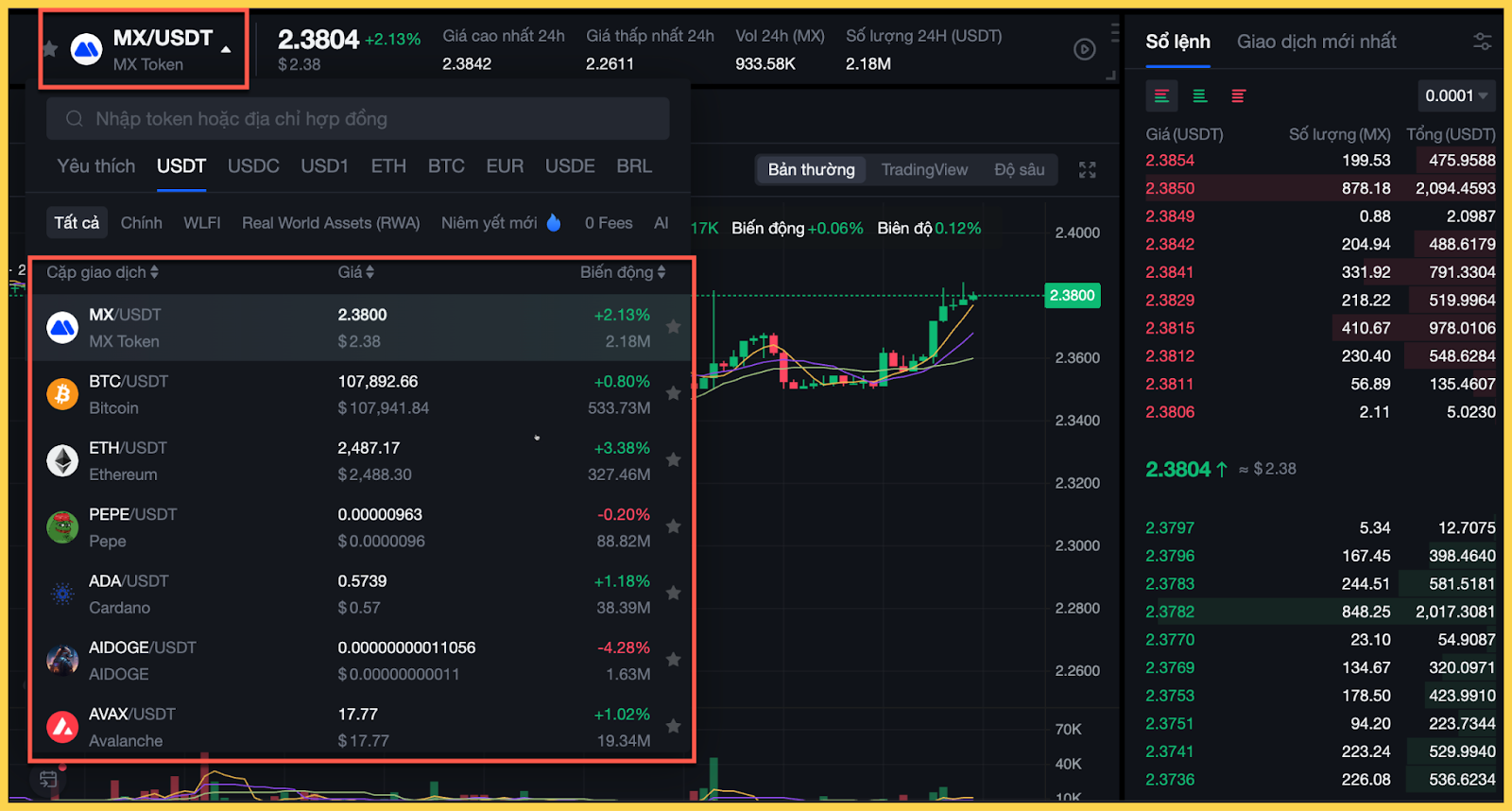Viewport: 1512px width, 811px height.
Task: Focus the token or contract address search field
Action: click(358, 119)
